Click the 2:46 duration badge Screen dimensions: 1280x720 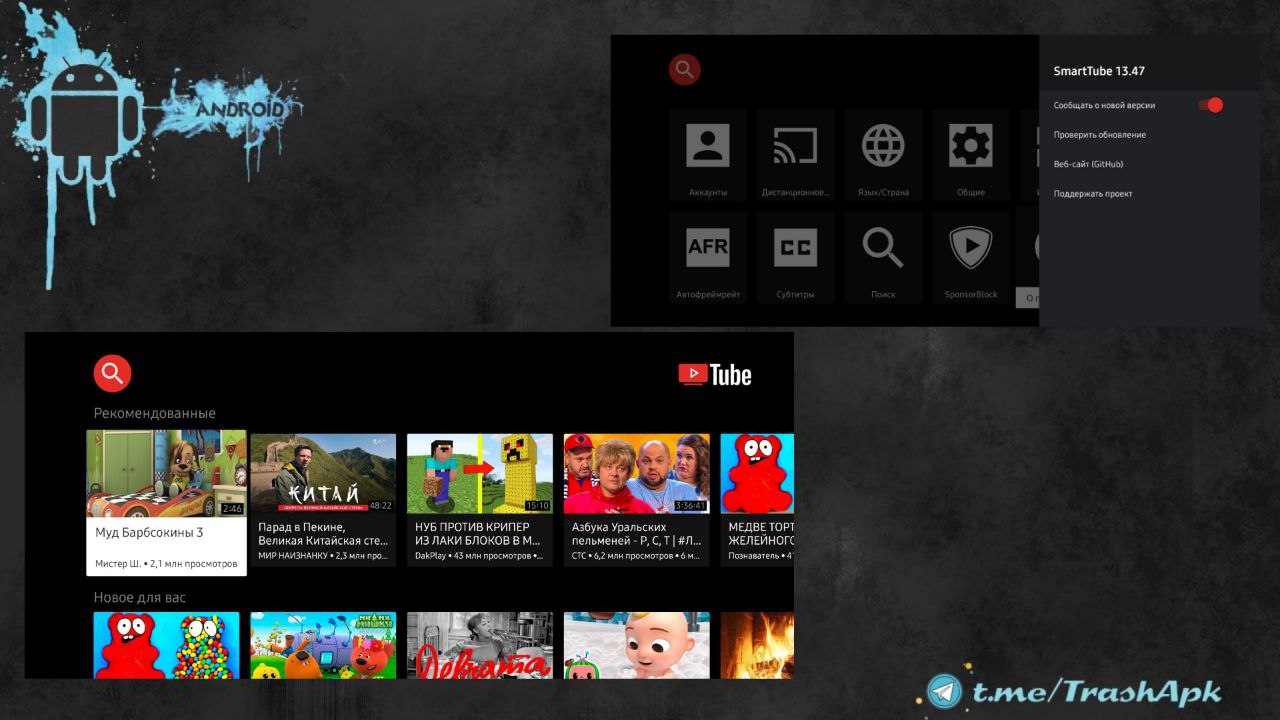232,509
